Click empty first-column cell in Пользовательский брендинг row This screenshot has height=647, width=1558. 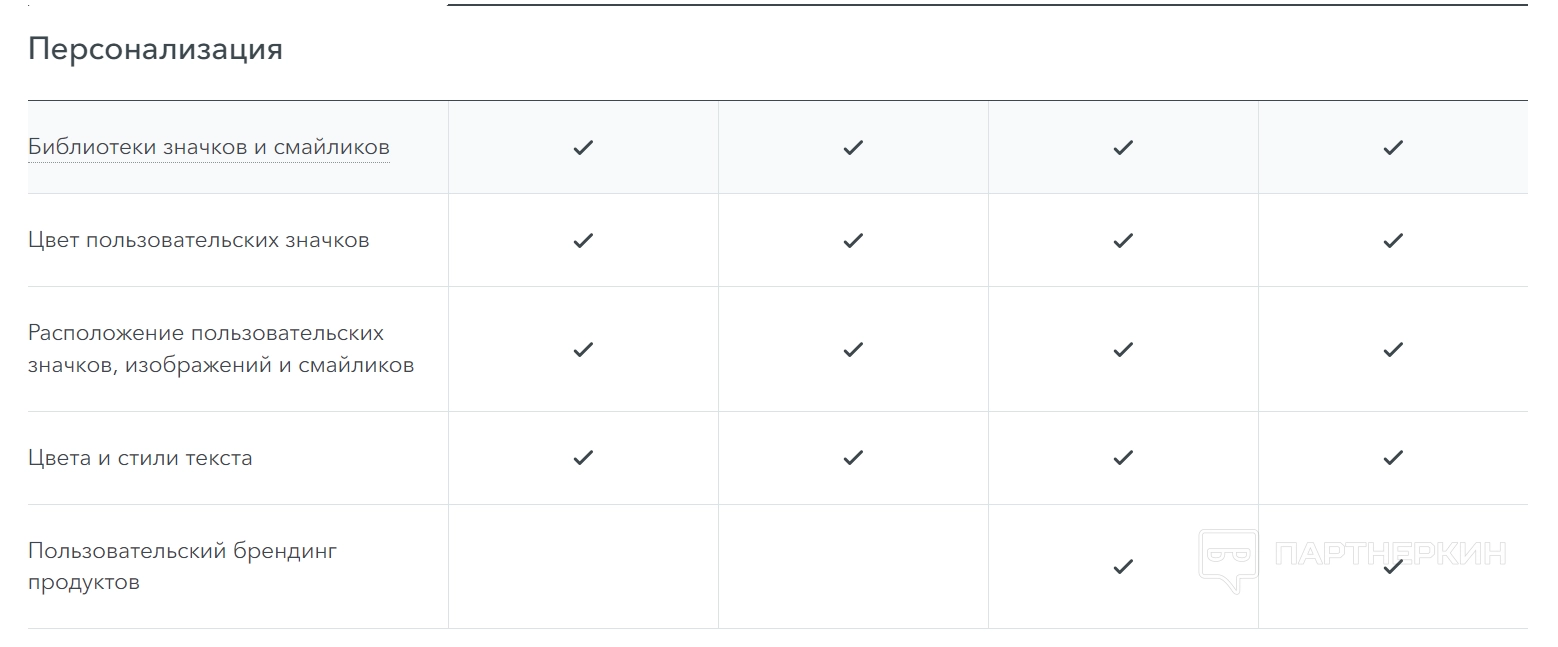(x=583, y=567)
